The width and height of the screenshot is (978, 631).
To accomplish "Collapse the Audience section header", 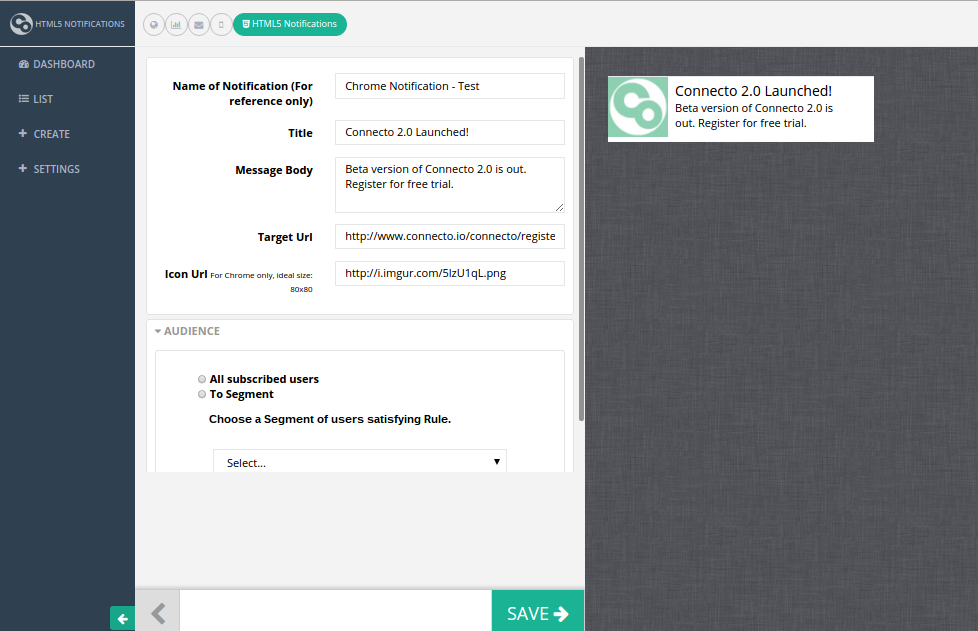I will point(187,331).
